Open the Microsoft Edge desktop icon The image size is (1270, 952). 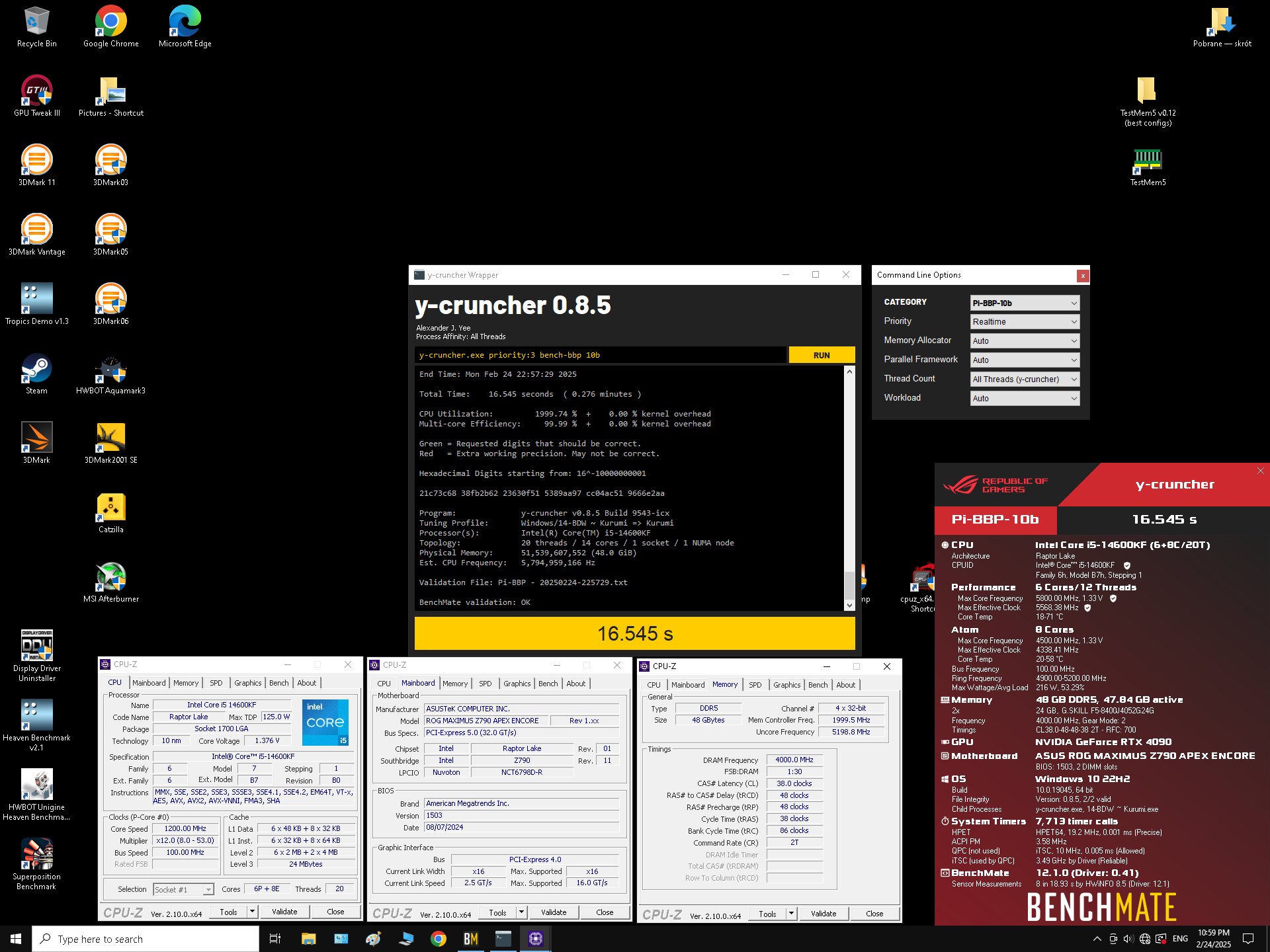coord(185,28)
